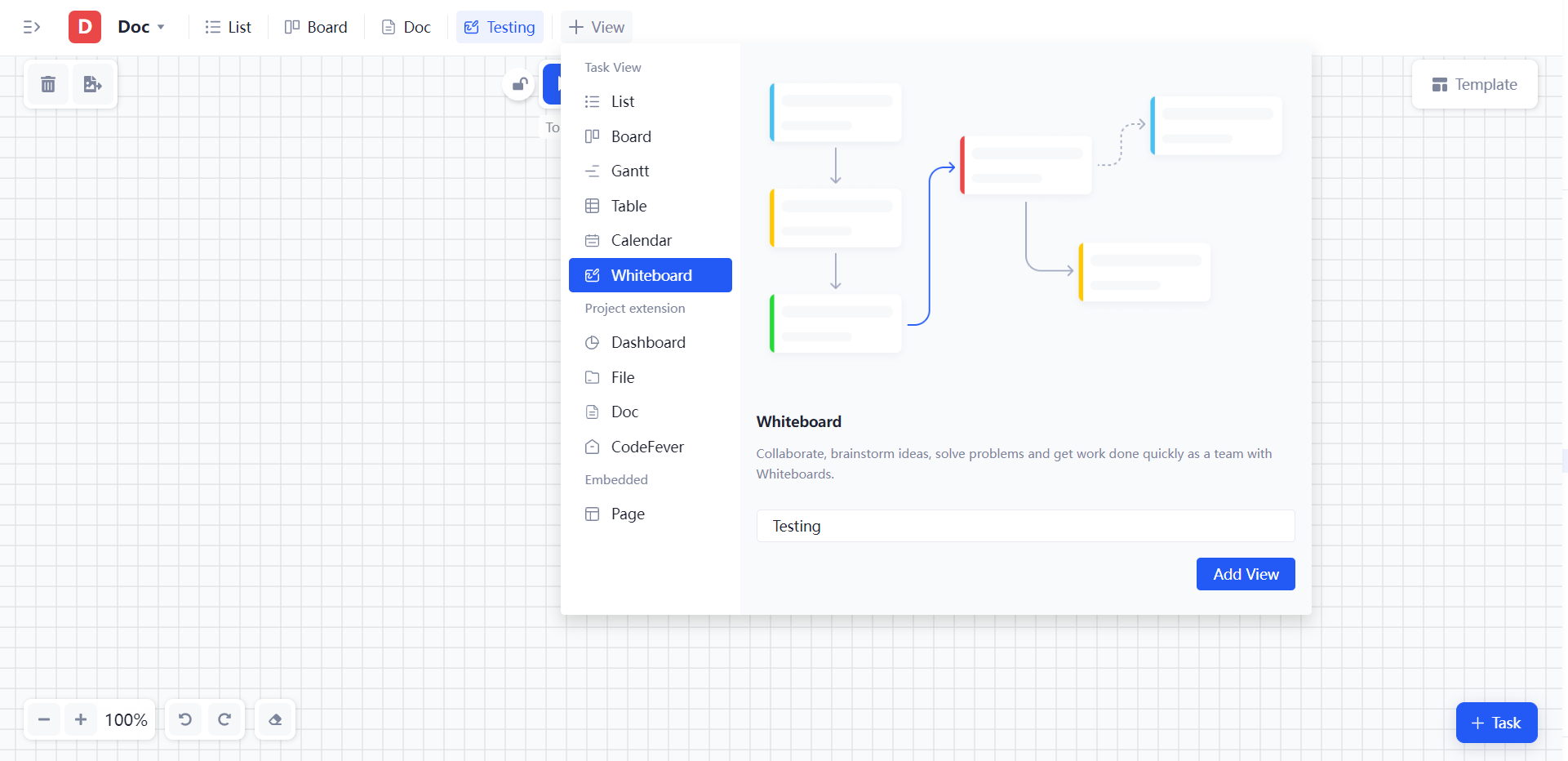The image size is (1568, 761).
Task: Click the Add View button
Action: coord(1246,574)
